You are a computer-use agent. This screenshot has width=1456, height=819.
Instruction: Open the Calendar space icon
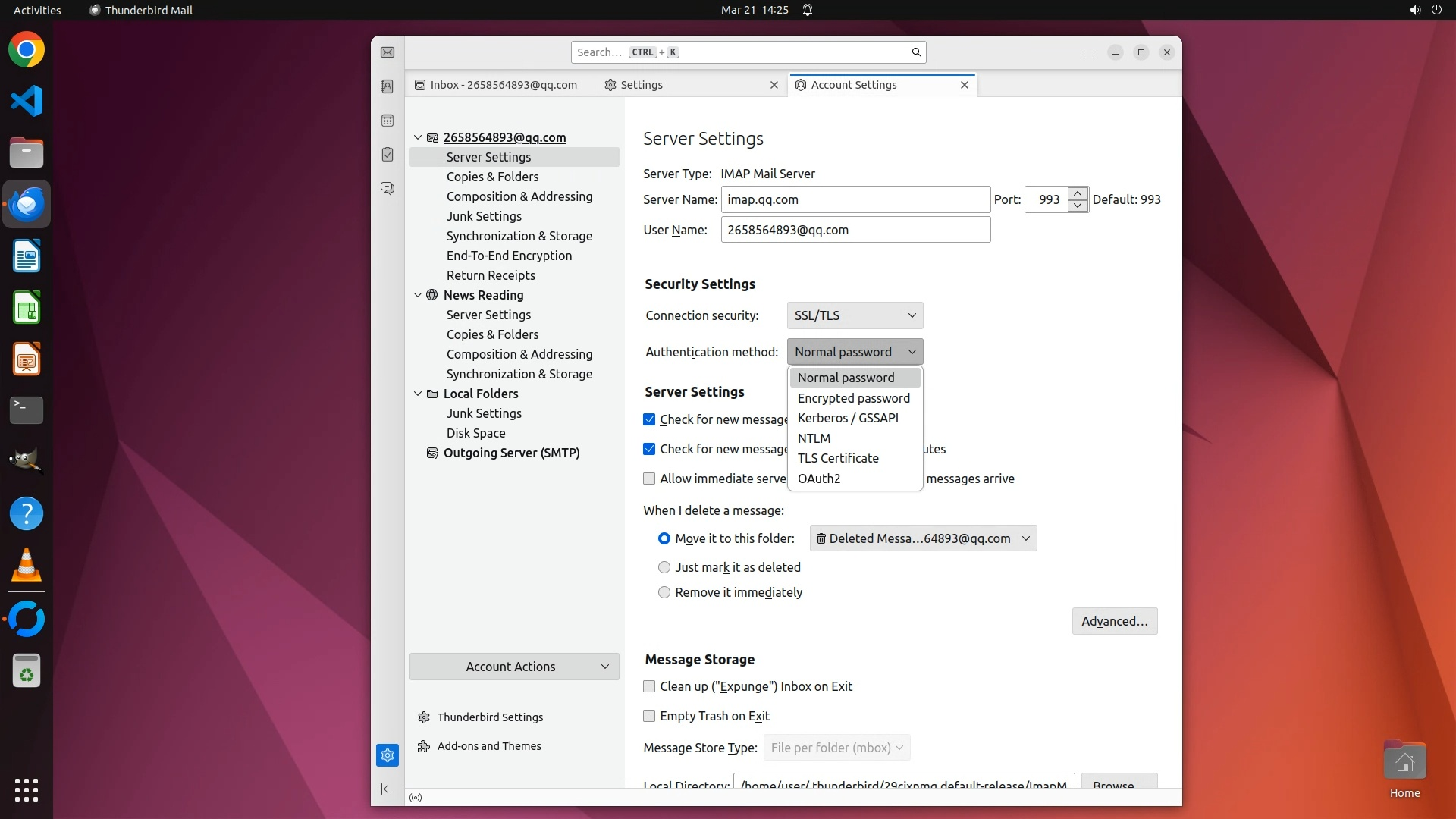coord(388,121)
